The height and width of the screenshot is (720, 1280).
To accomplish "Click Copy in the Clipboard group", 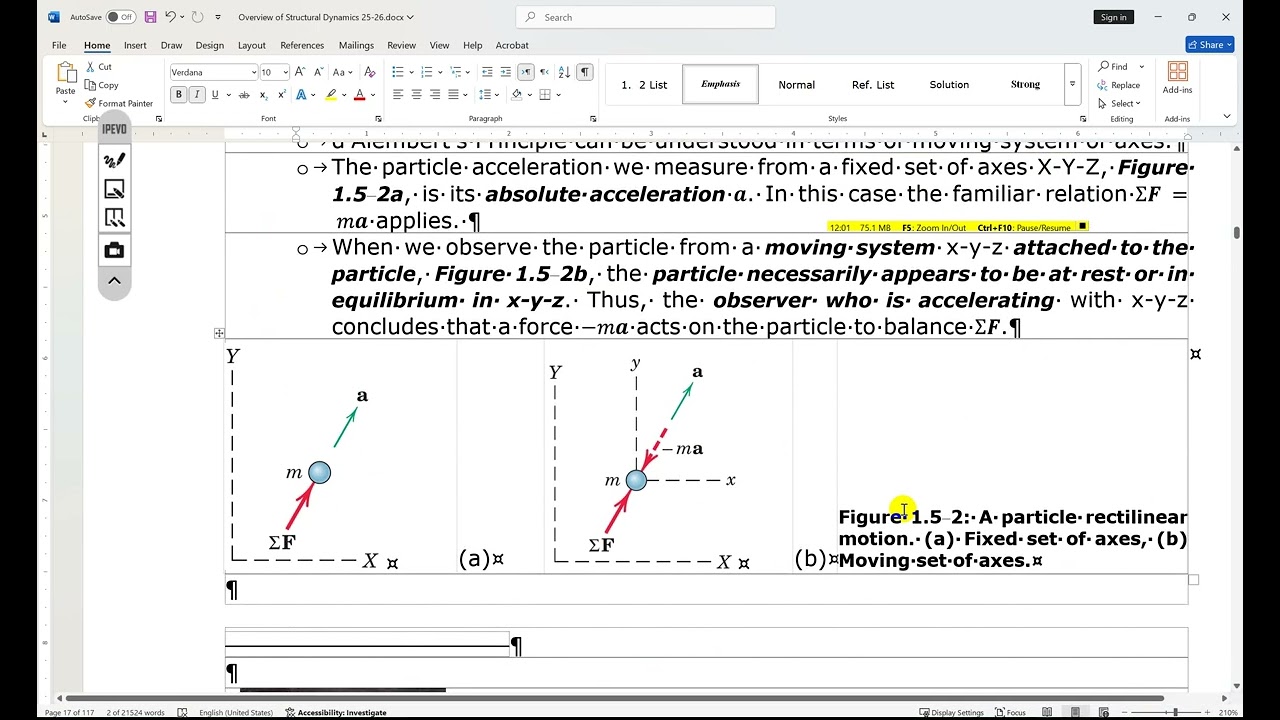I will (101, 85).
